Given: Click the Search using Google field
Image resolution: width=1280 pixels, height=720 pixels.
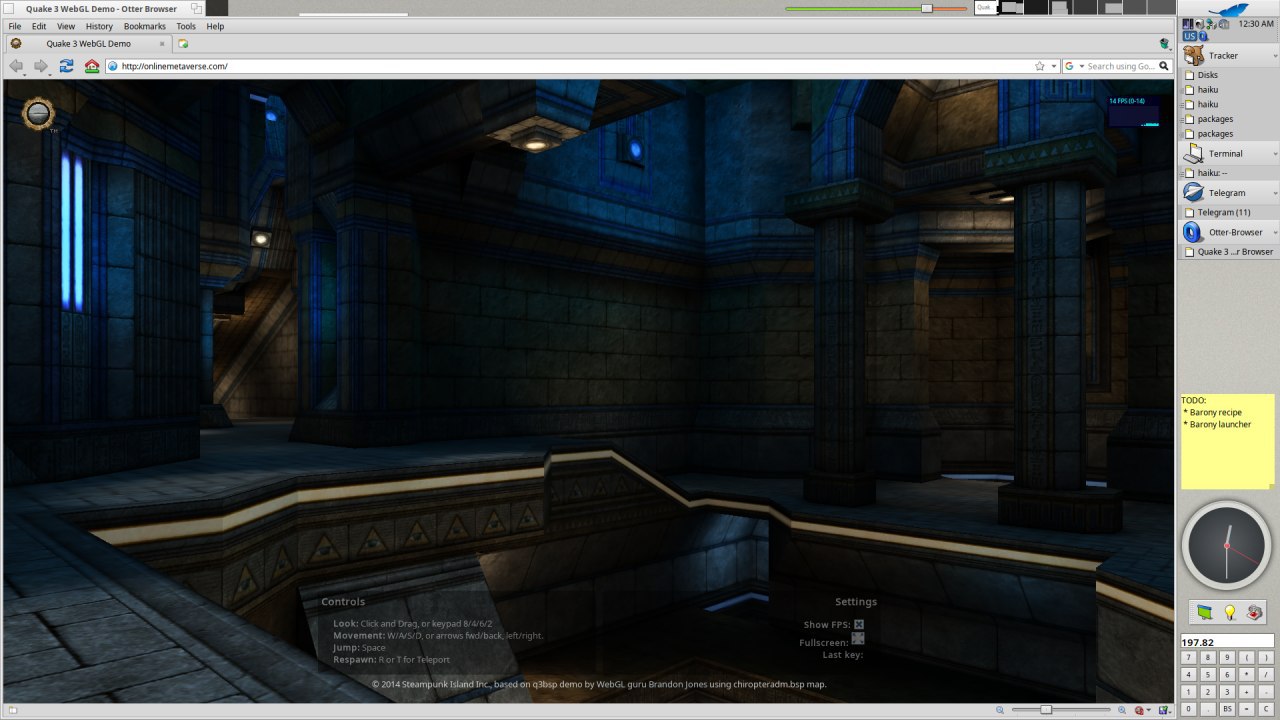Looking at the screenshot, I should (x=1120, y=66).
